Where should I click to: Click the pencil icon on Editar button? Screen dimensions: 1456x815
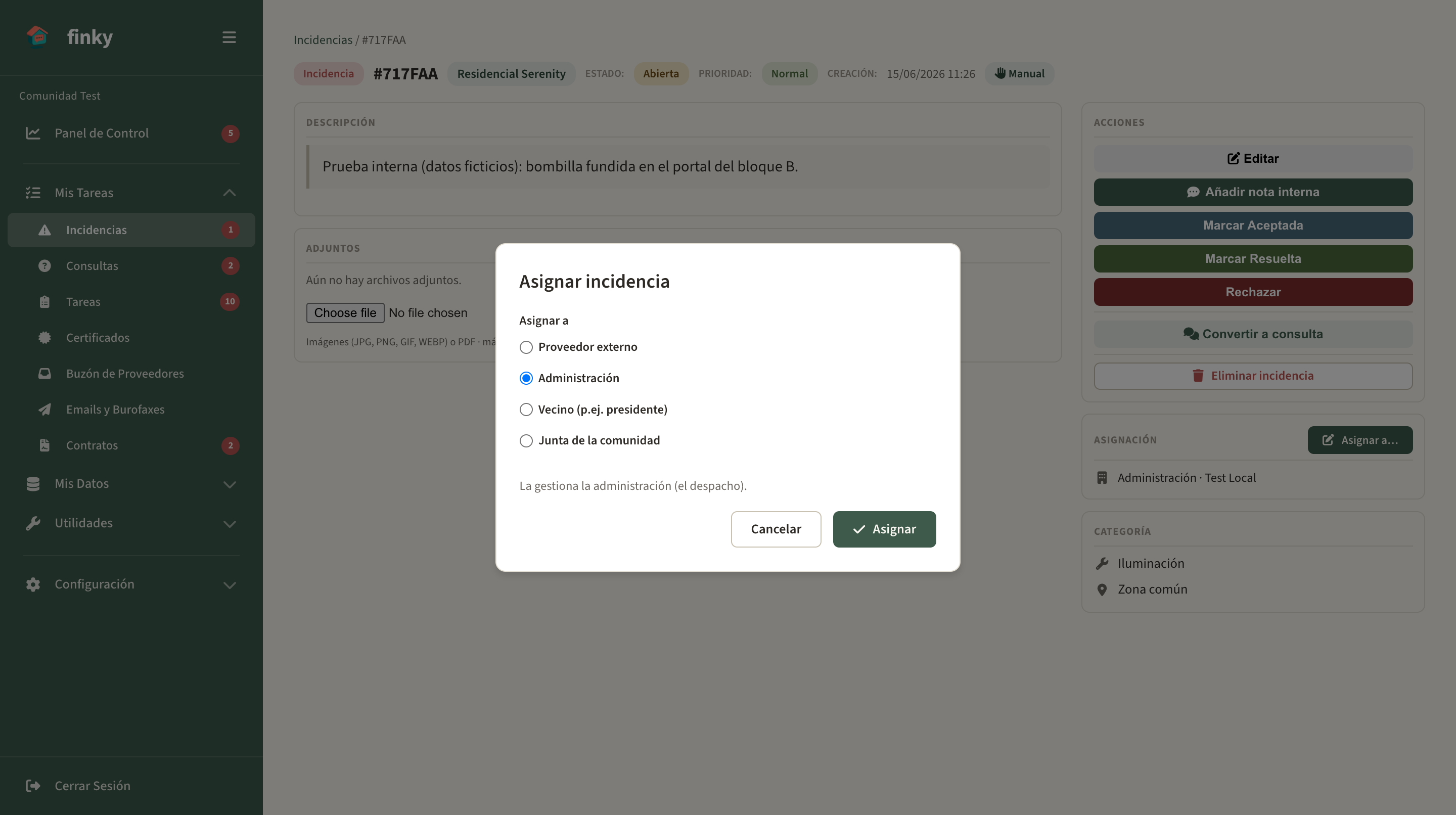[x=1234, y=159]
